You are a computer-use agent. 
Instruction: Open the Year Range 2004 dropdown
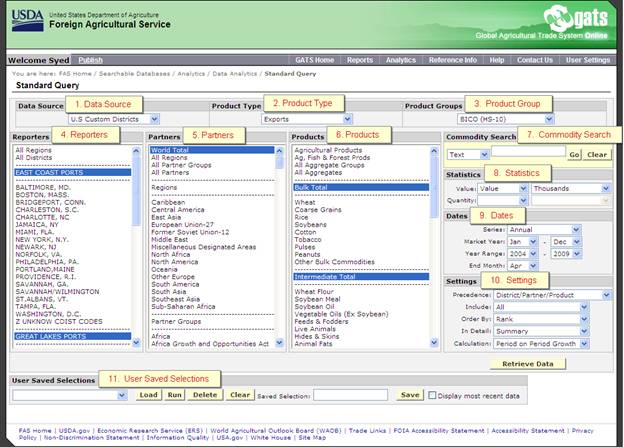click(523, 254)
